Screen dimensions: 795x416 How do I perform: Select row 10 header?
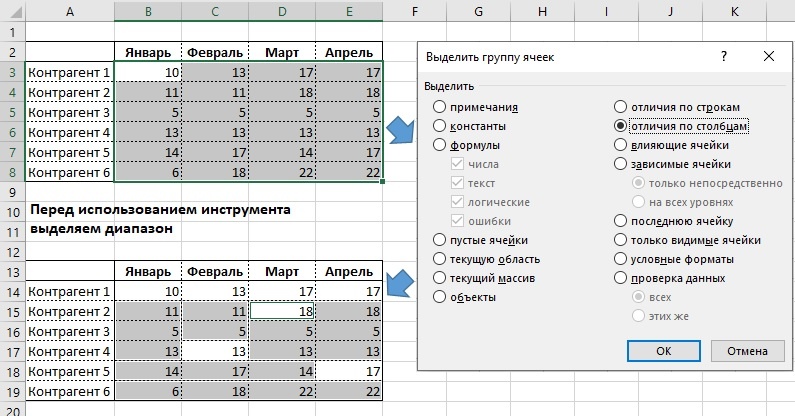13,212
